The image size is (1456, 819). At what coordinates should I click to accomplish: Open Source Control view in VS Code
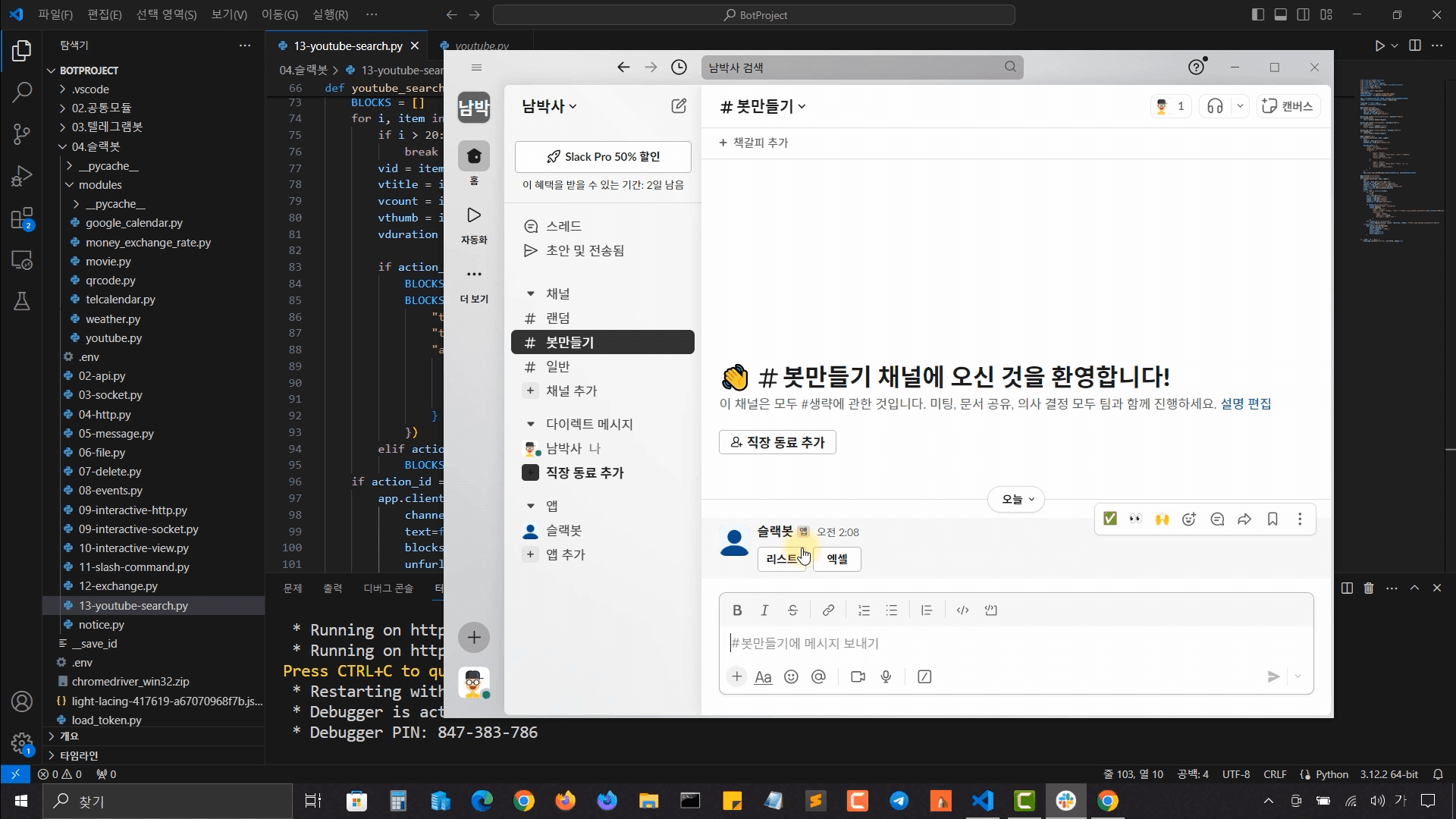click(x=22, y=134)
